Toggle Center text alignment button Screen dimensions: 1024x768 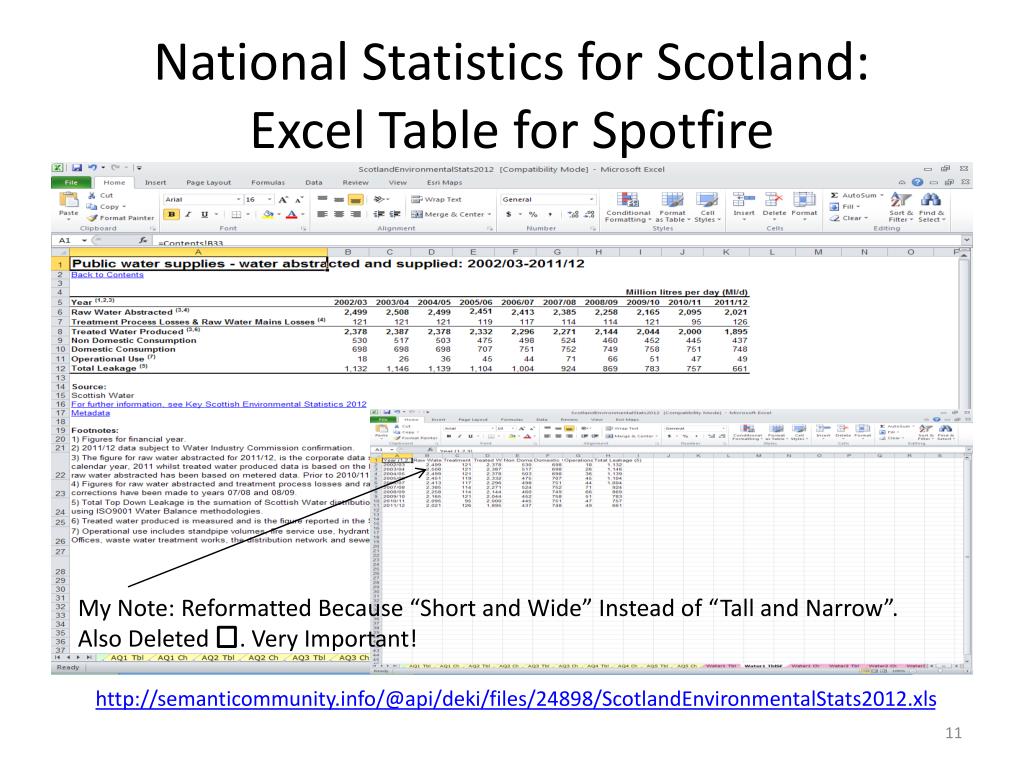(x=339, y=214)
